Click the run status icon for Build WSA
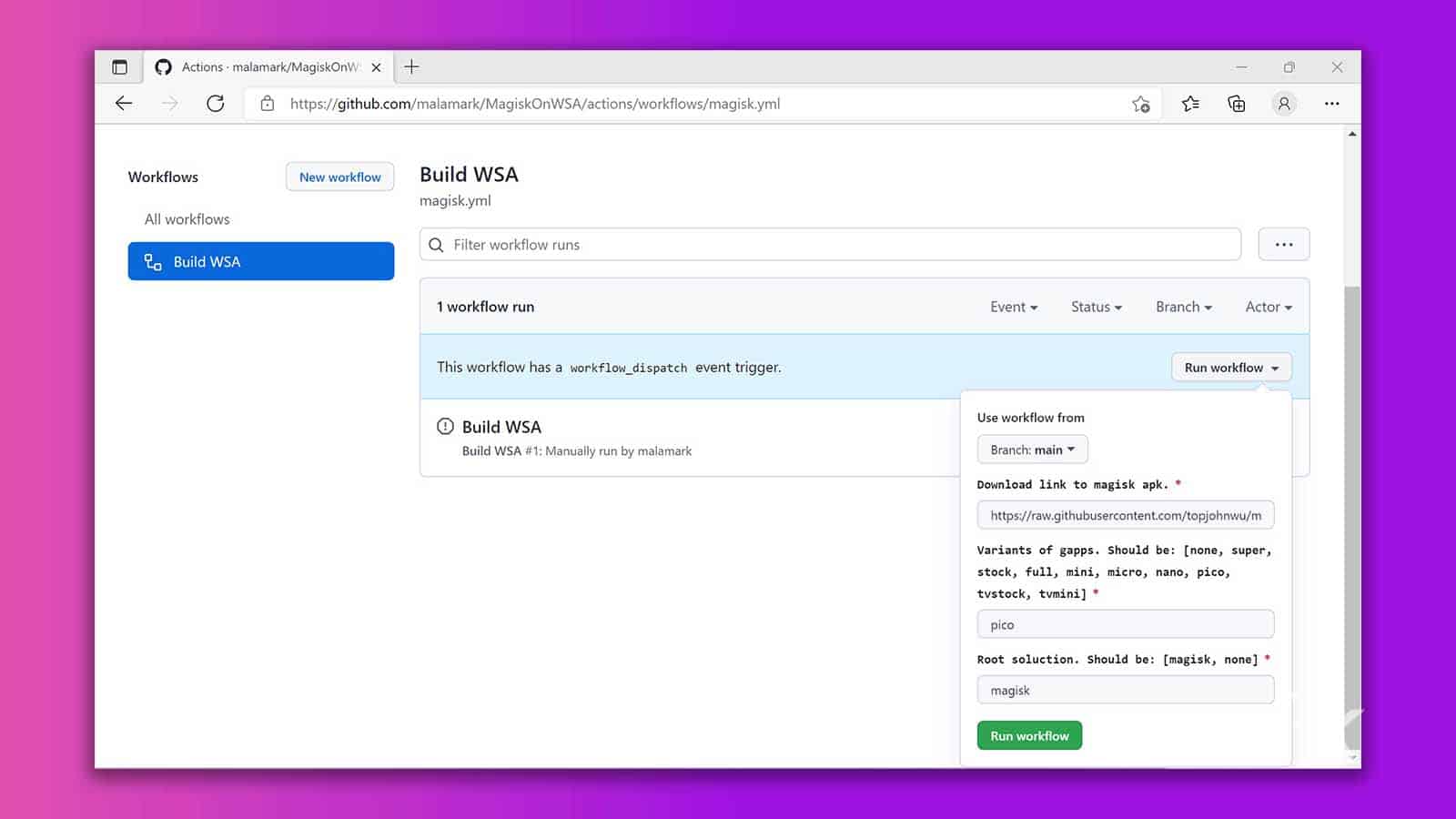This screenshot has width=1456, height=819. click(445, 426)
